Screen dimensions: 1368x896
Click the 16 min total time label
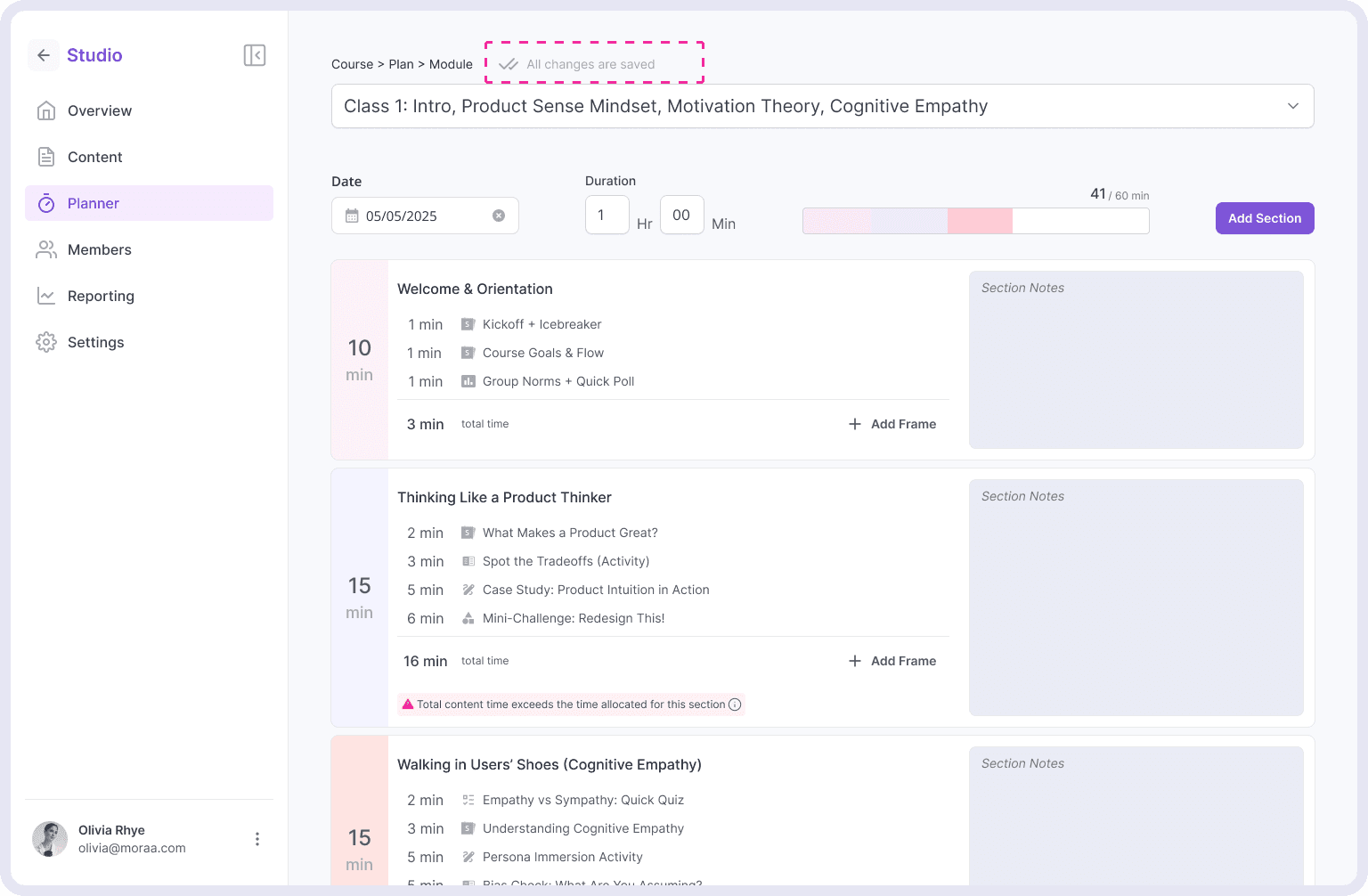click(x=426, y=661)
